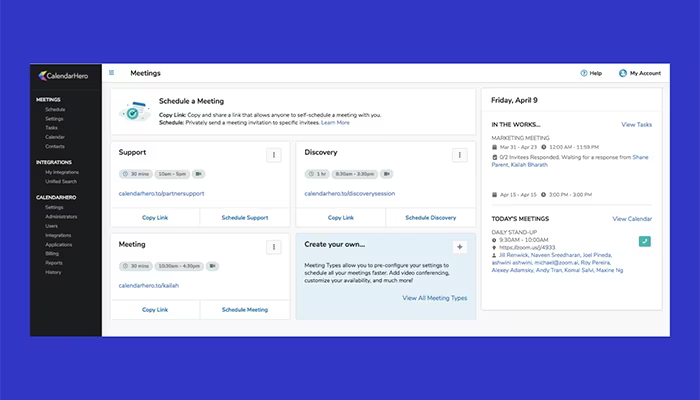
Task: Open the calendarhero.to/kailah link
Action: pyautogui.click(x=149, y=286)
